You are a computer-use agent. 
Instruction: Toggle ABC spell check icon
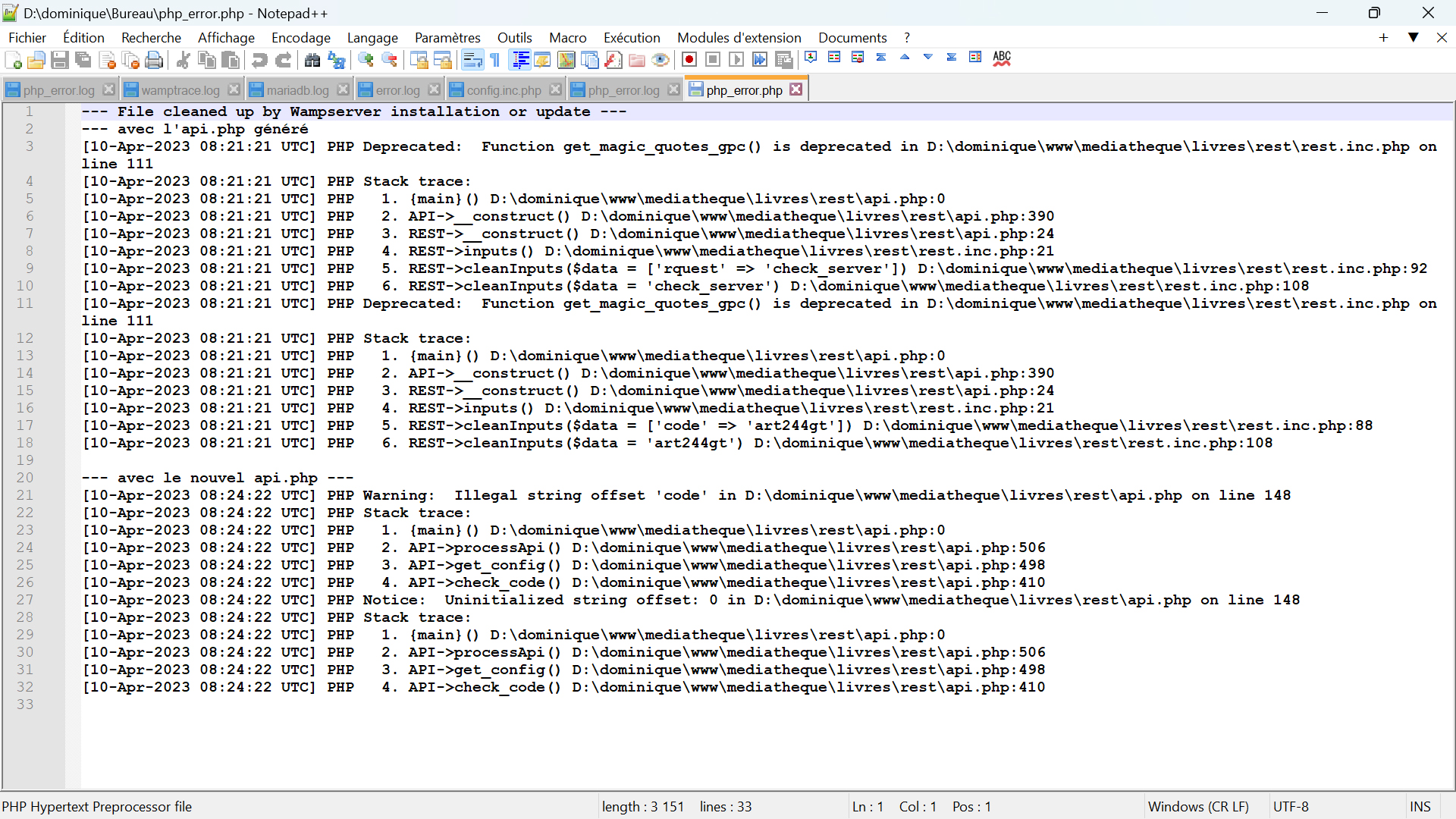pos(1002,58)
